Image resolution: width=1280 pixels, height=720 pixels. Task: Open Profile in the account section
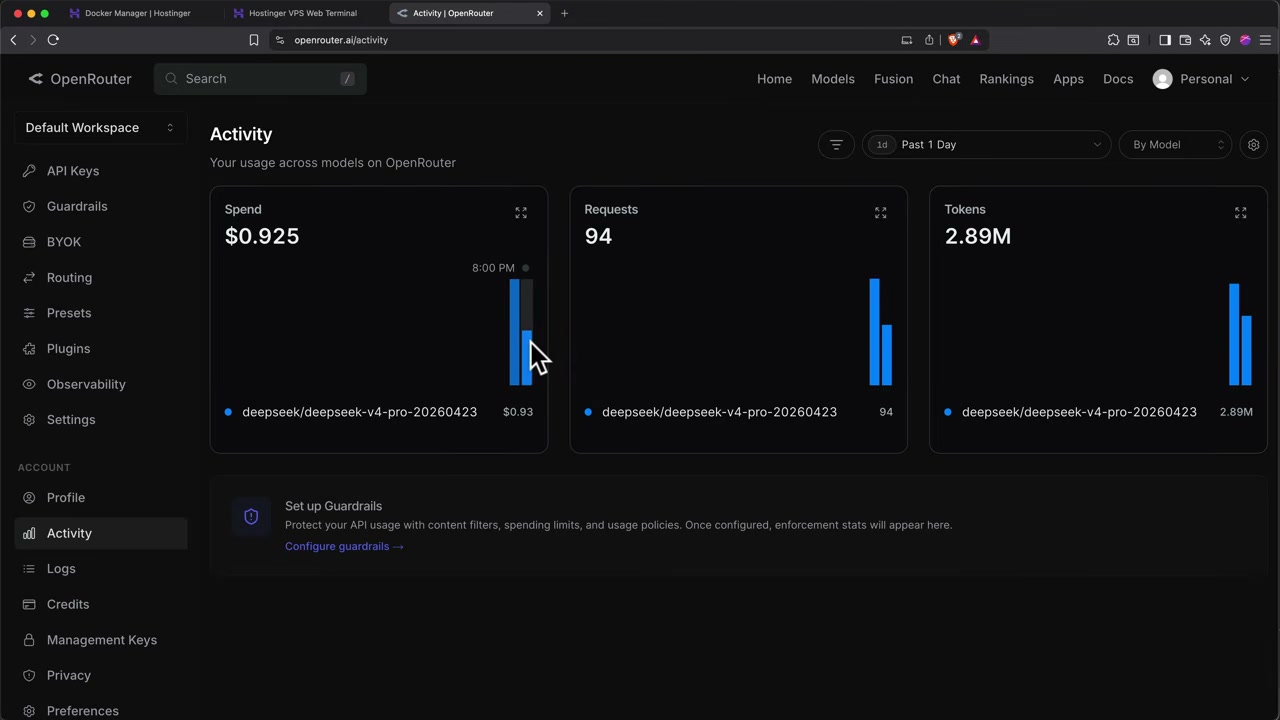click(x=100, y=497)
